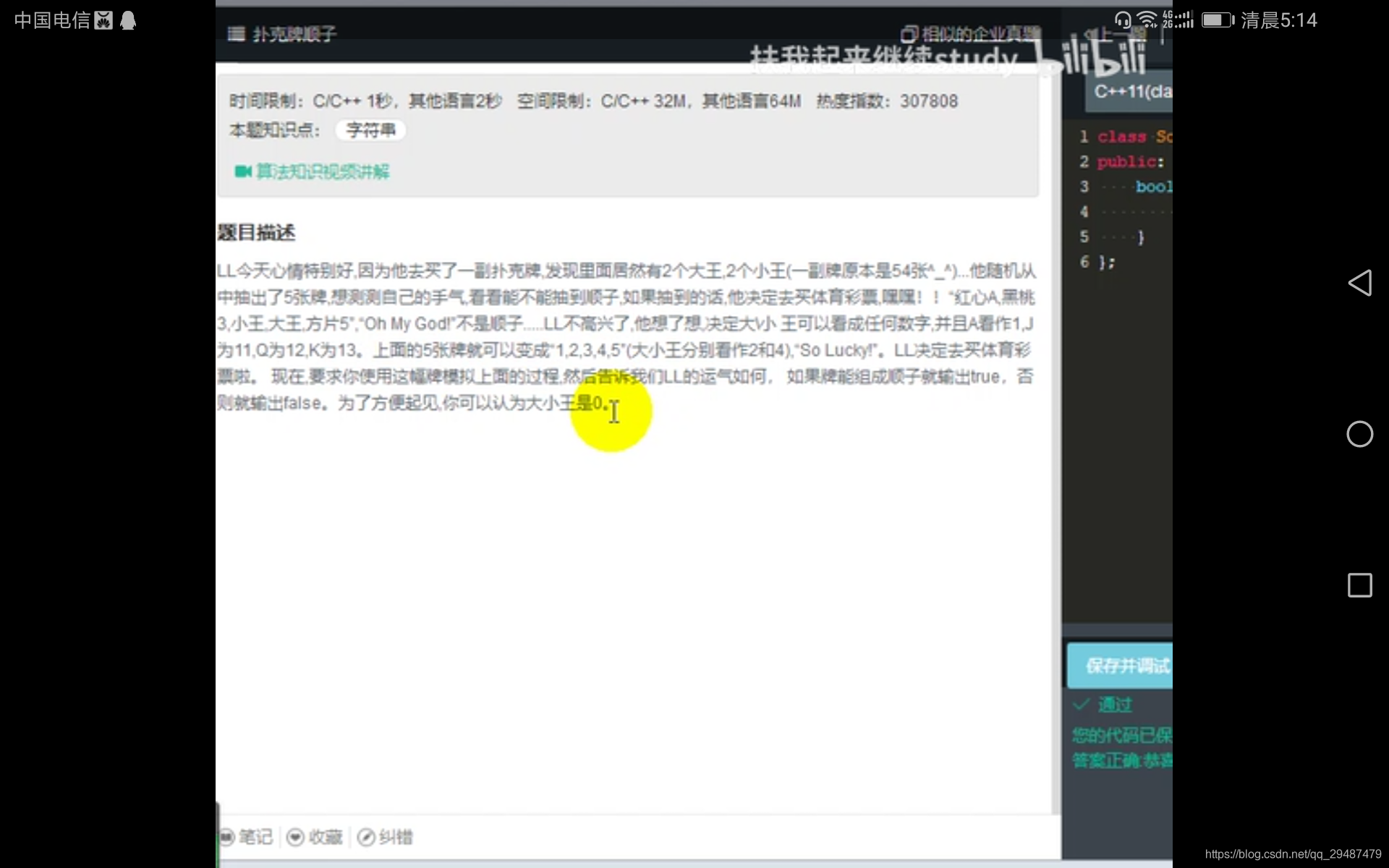Screen dimensions: 1389x868
Task: Click the 相似的企业真题 copy icon
Action: [x=909, y=34]
